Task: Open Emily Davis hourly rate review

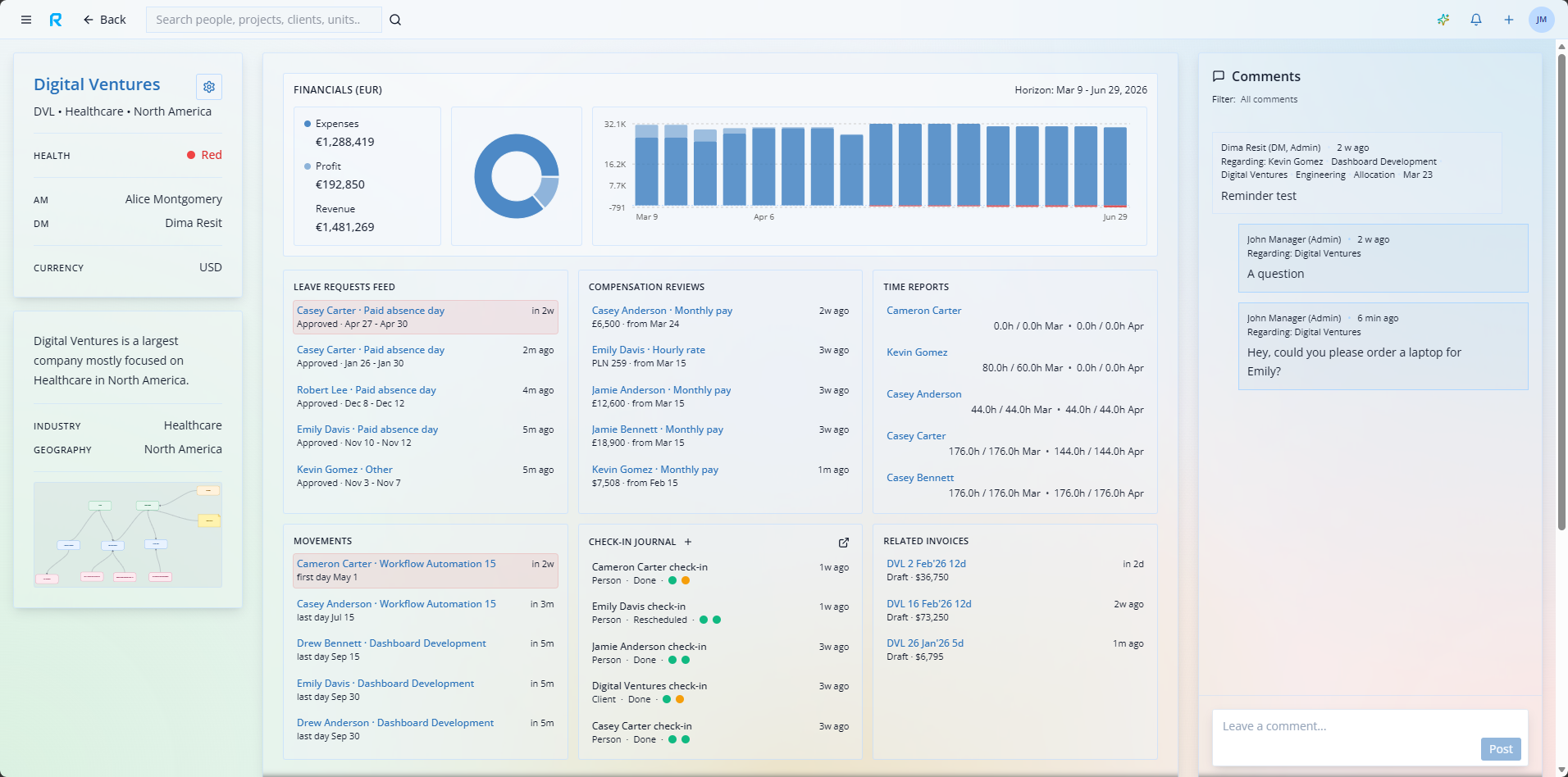Action: click(x=649, y=349)
